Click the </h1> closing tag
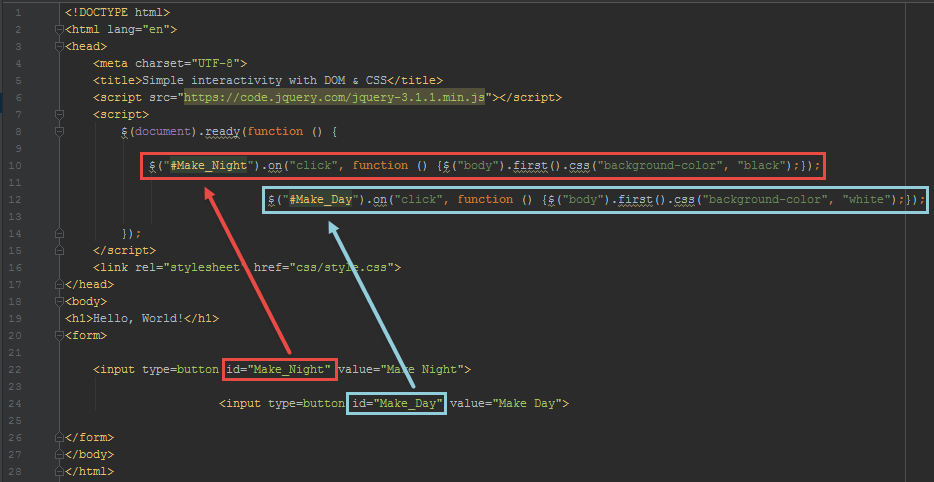The width and height of the screenshot is (934, 482). click(201, 318)
